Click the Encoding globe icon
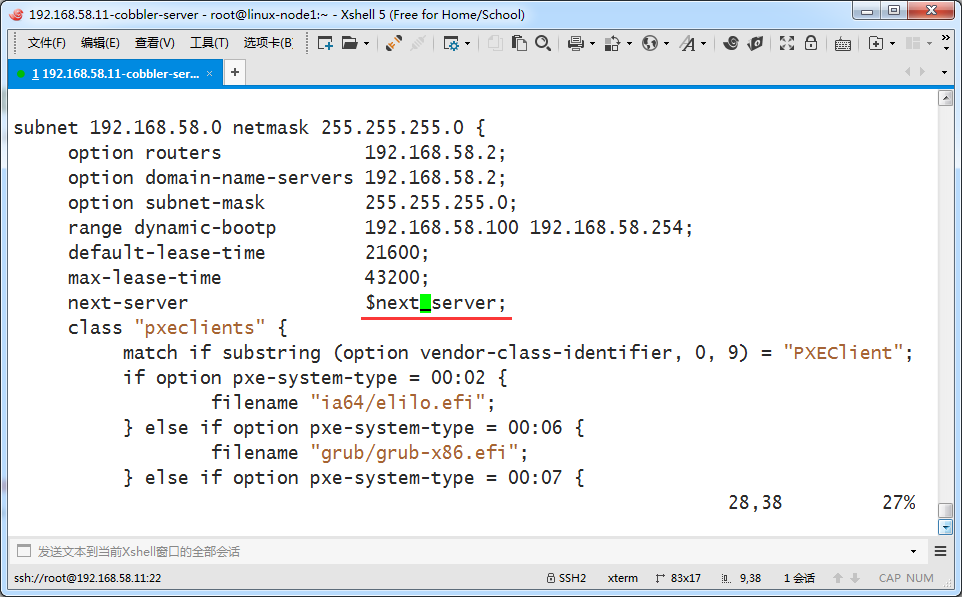962x597 pixels. pos(650,43)
